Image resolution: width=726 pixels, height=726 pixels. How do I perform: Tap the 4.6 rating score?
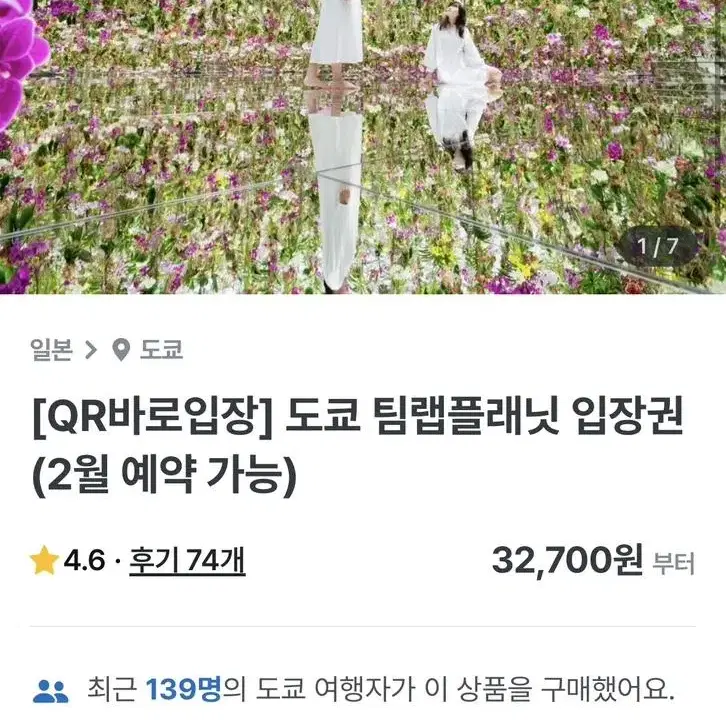84,561
